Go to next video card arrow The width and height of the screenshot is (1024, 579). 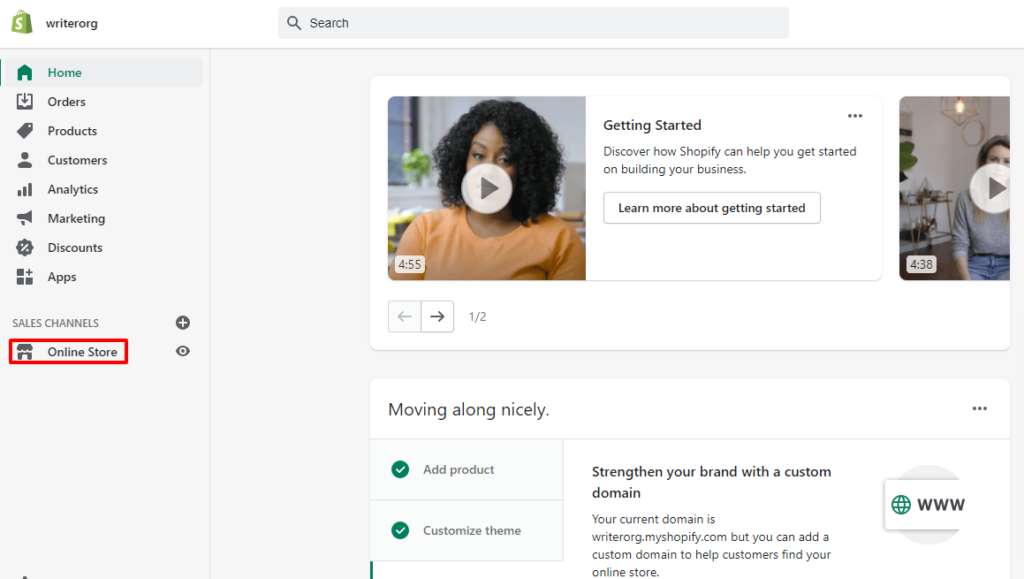(437, 316)
